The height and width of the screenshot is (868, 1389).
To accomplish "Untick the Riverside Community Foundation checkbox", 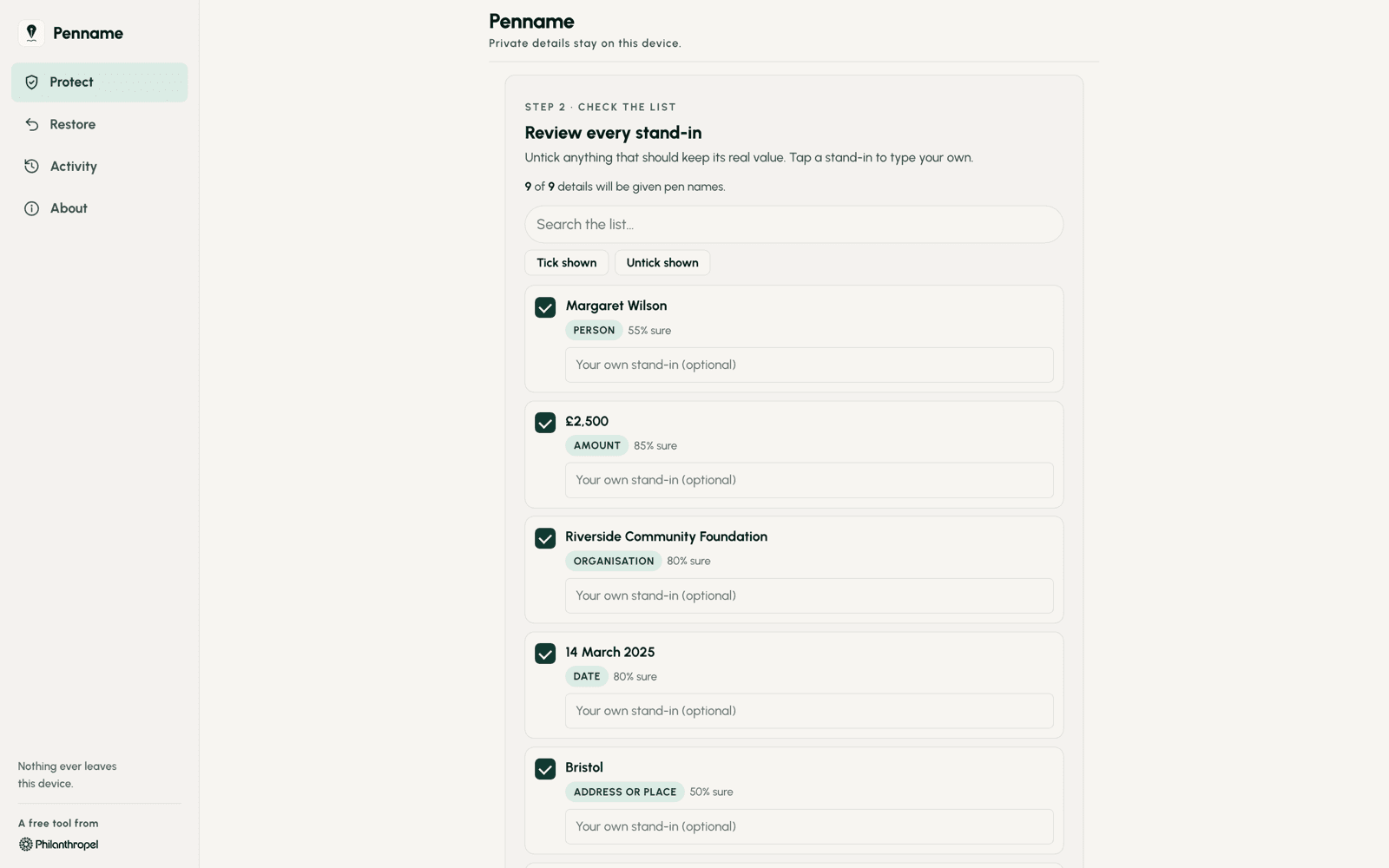I will coord(545,538).
